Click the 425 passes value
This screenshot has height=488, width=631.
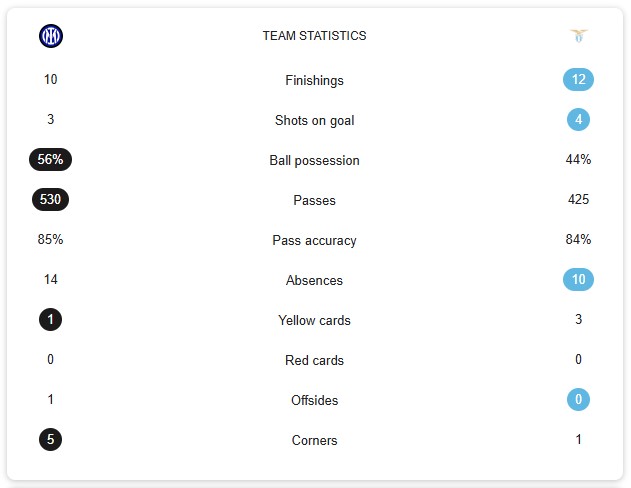578,200
